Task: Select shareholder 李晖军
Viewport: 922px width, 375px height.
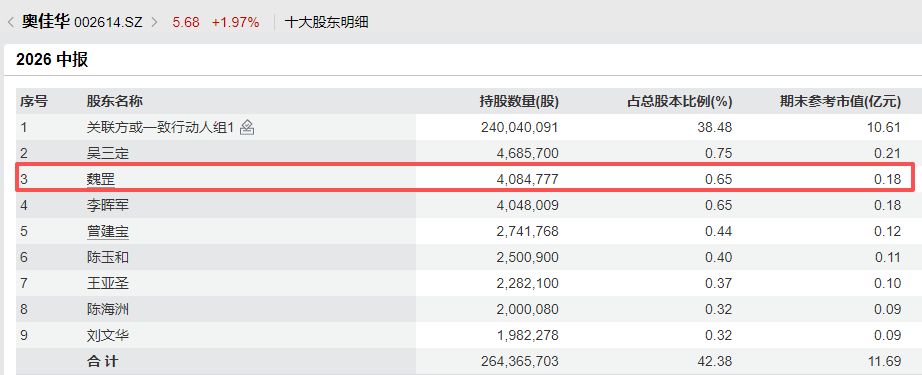Action: [108, 205]
